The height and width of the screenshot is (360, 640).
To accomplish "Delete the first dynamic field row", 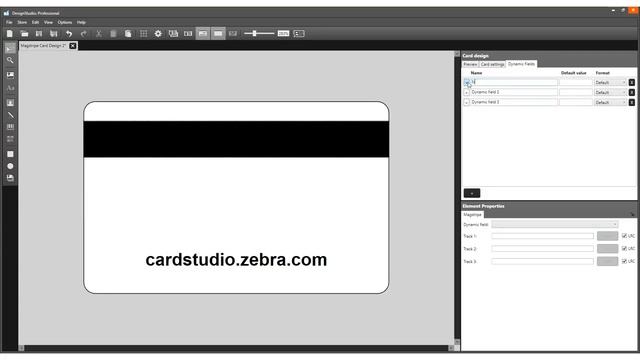I will click(x=631, y=82).
